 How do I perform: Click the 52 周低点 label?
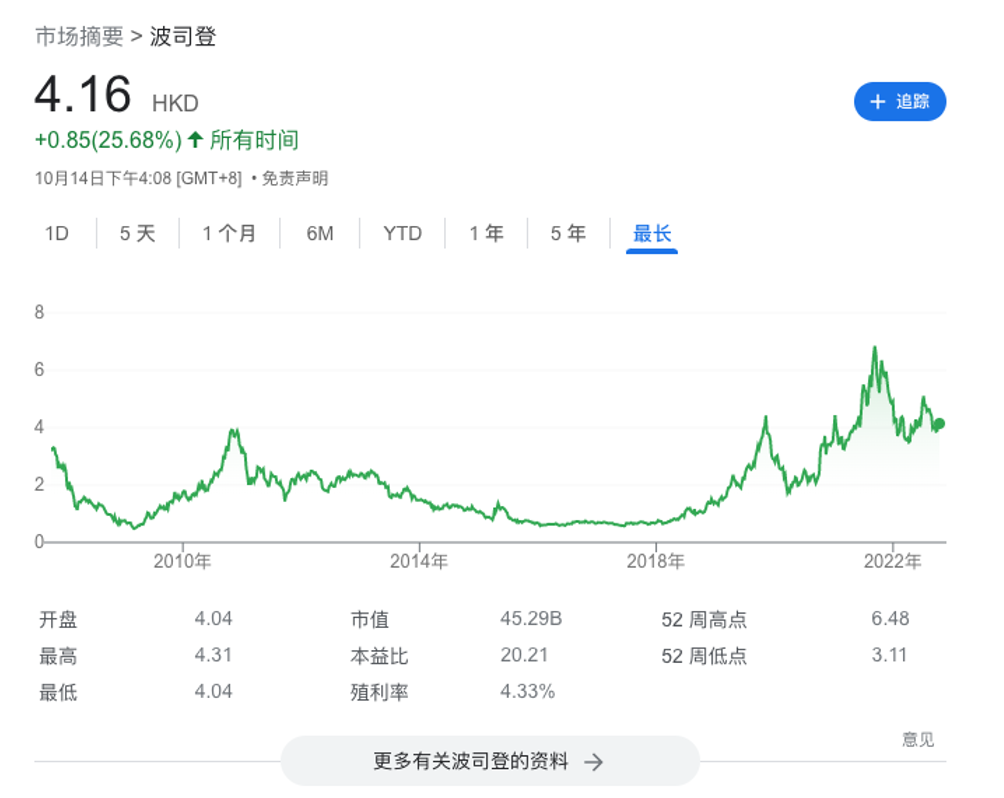tap(704, 656)
